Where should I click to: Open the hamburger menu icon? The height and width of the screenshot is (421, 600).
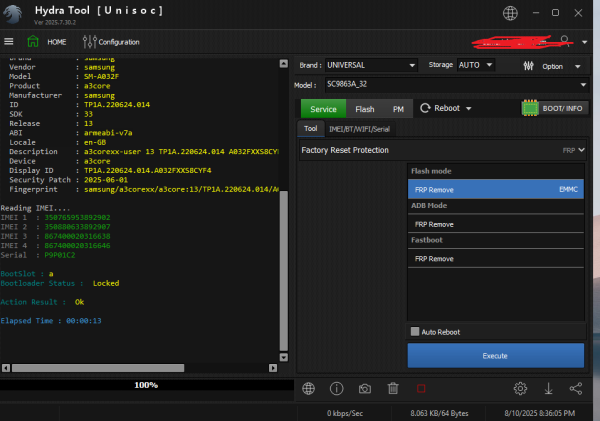point(8,41)
